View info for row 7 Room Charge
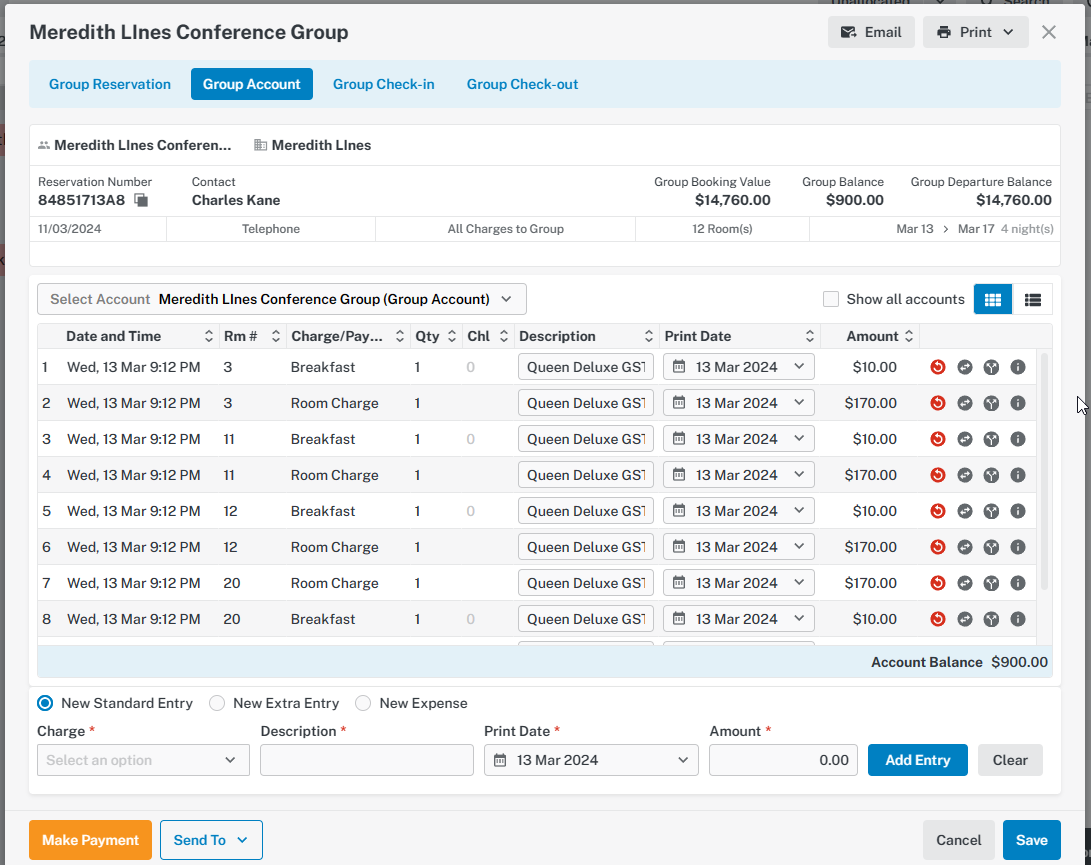The height and width of the screenshot is (865, 1091). click(x=1017, y=583)
